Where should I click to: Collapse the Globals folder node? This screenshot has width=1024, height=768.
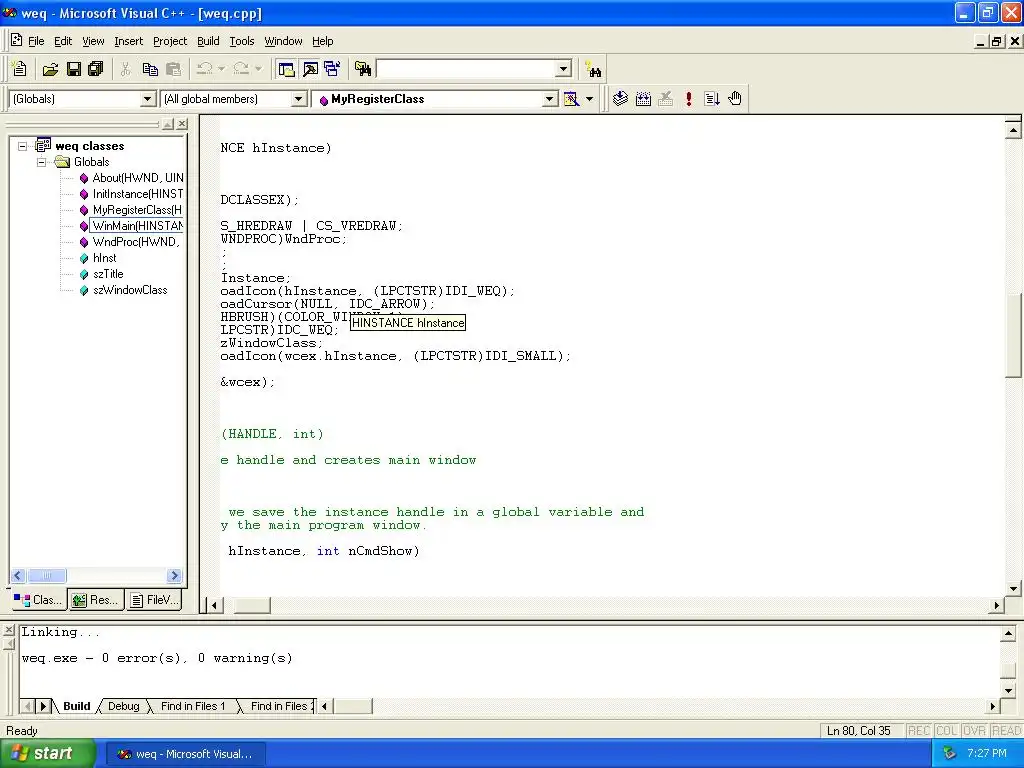(41, 162)
